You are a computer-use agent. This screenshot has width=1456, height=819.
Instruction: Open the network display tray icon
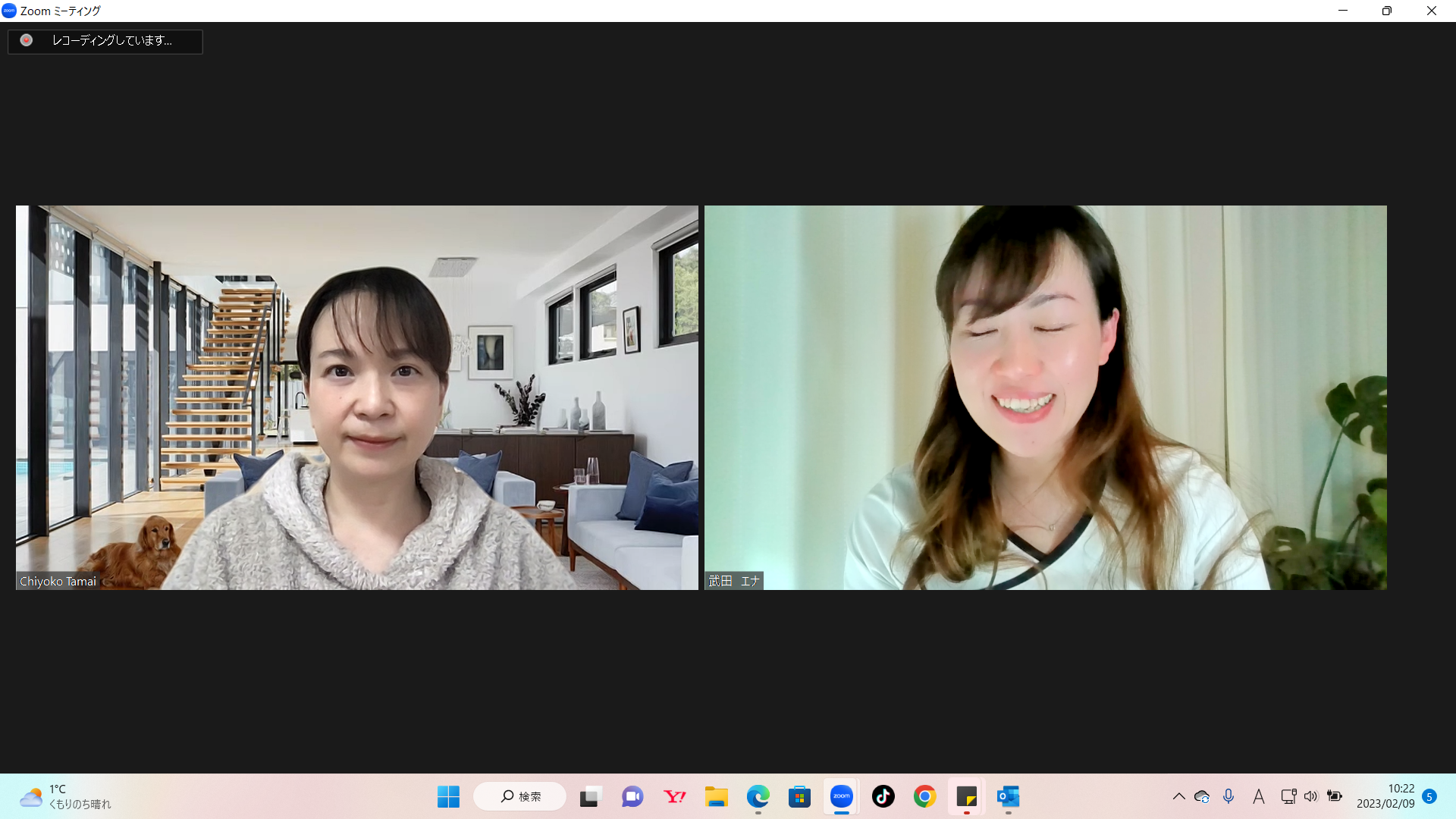1288,796
